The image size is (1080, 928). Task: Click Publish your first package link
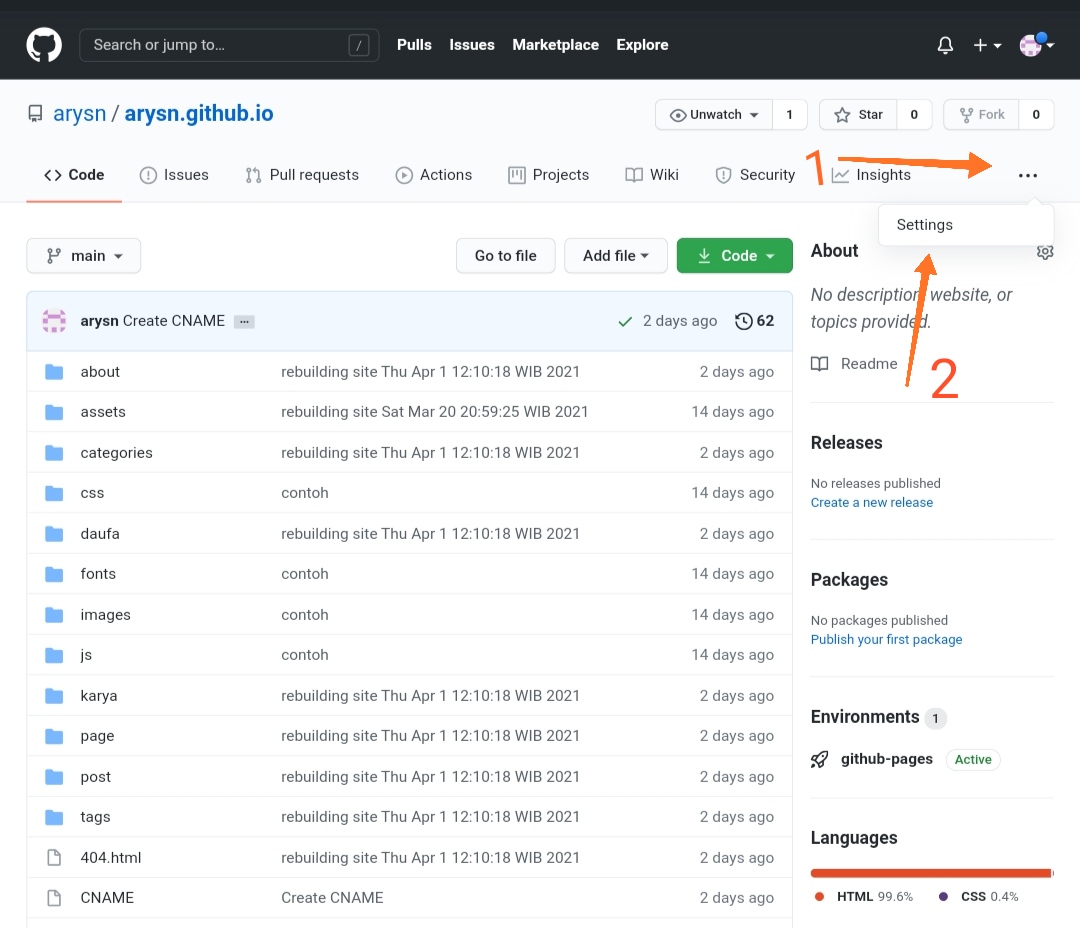[886, 640]
